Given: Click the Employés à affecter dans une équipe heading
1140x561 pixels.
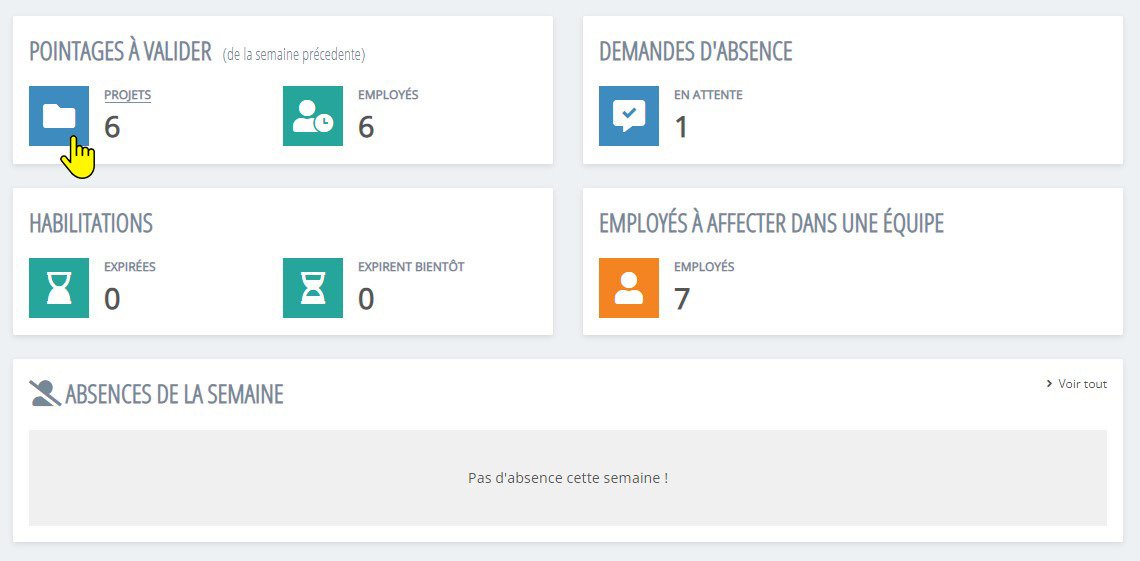Looking at the screenshot, I should tap(771, 224).
